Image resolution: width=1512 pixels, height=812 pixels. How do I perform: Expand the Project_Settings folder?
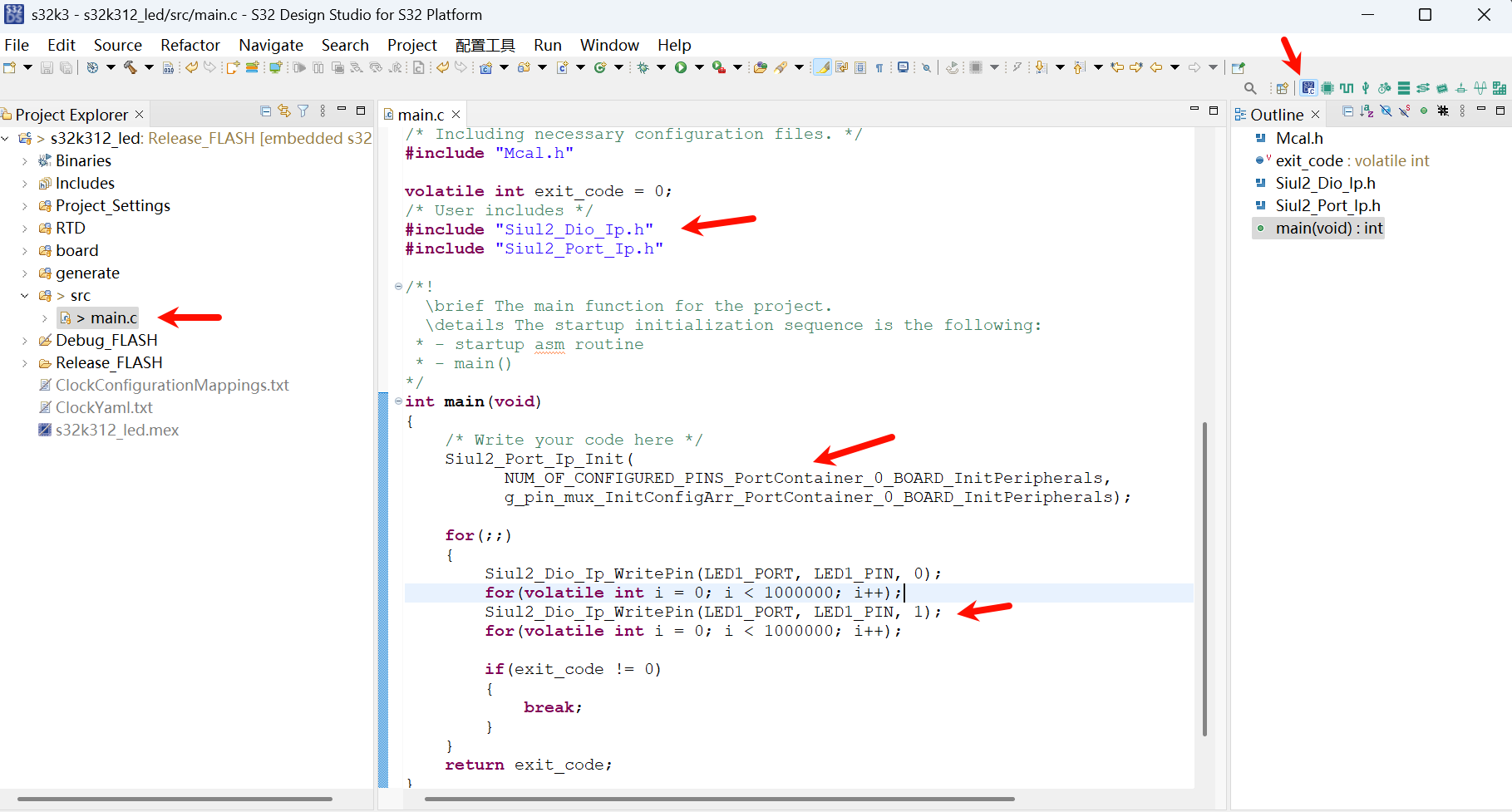pyautogui.click(x=24, y=206)
